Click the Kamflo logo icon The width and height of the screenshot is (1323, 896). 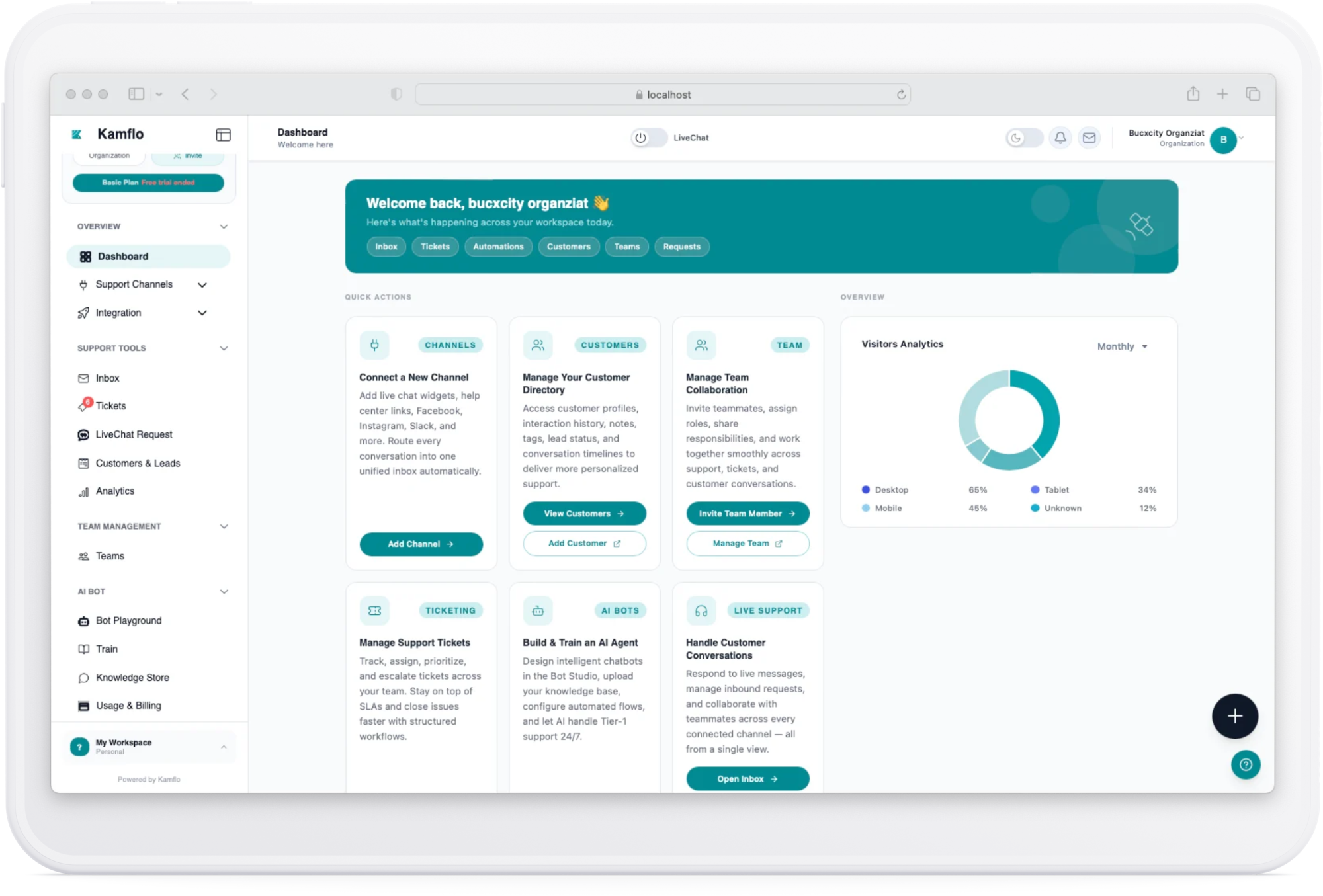(x=77, y=134)
